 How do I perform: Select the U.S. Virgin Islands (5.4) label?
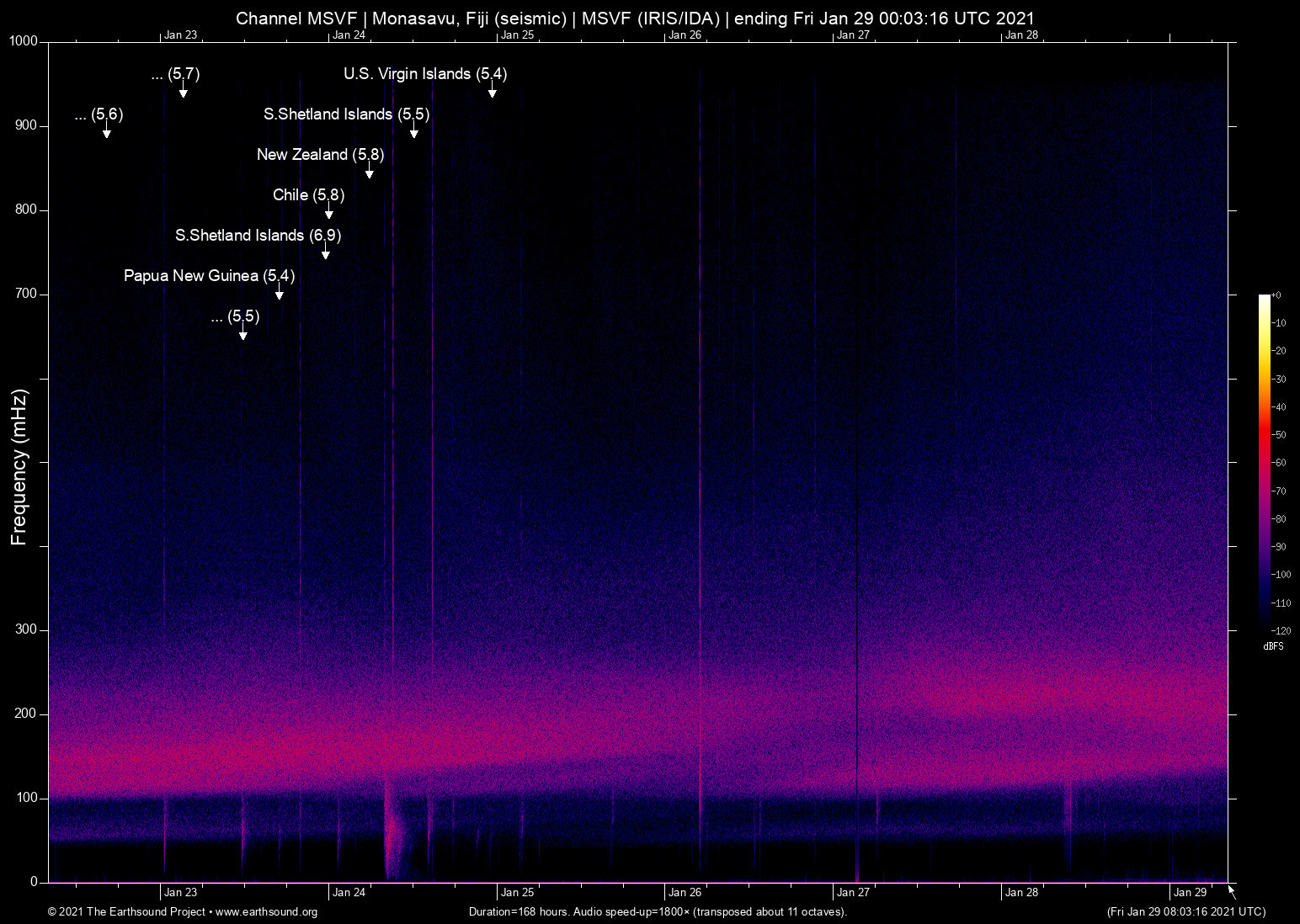point(425,74)
